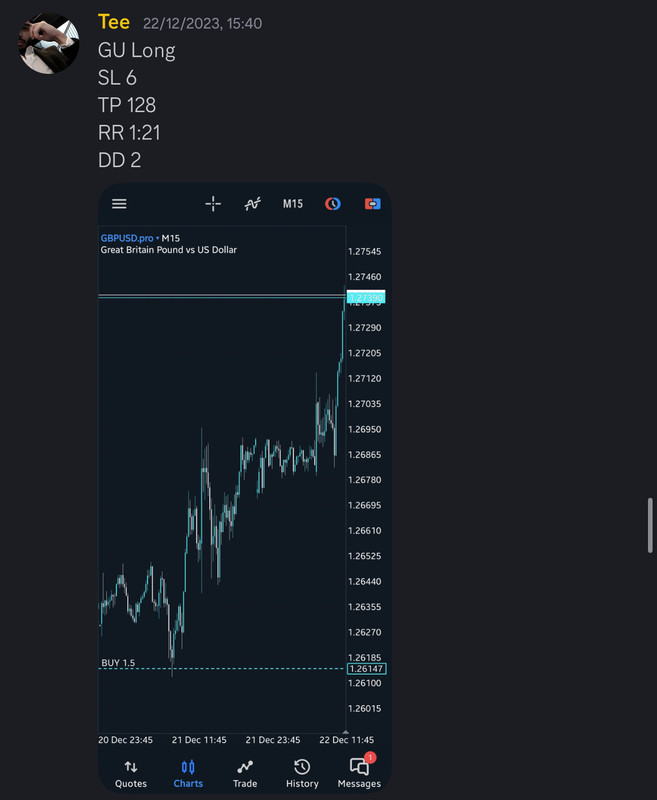Open the History tab
This screenshot has width=657, height=800.
(x=302, y=774)
